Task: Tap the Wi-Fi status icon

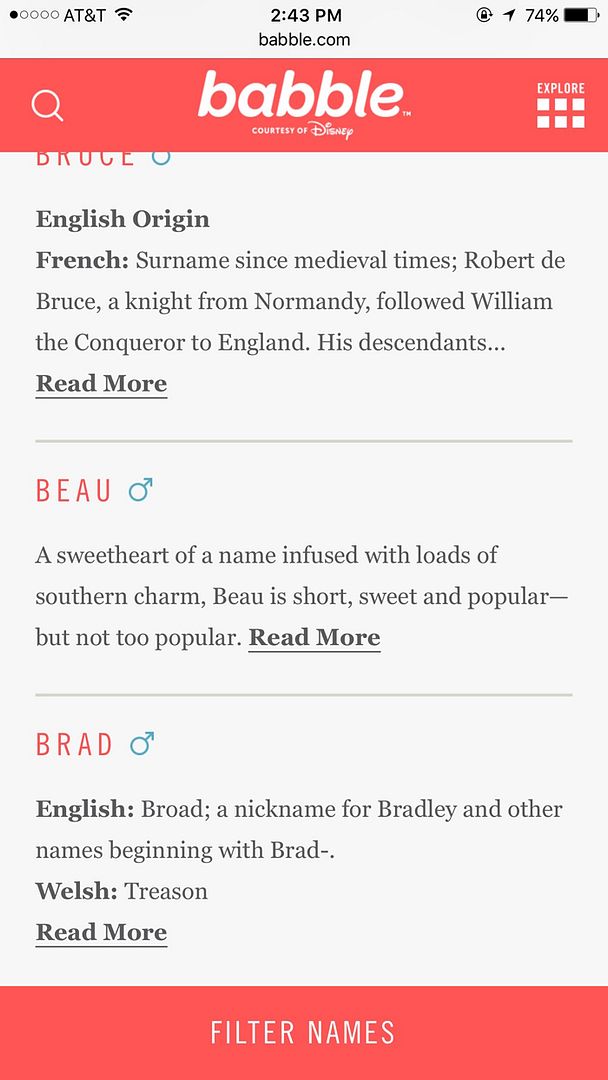Action: pyautogui.click(x=124, y=14)
